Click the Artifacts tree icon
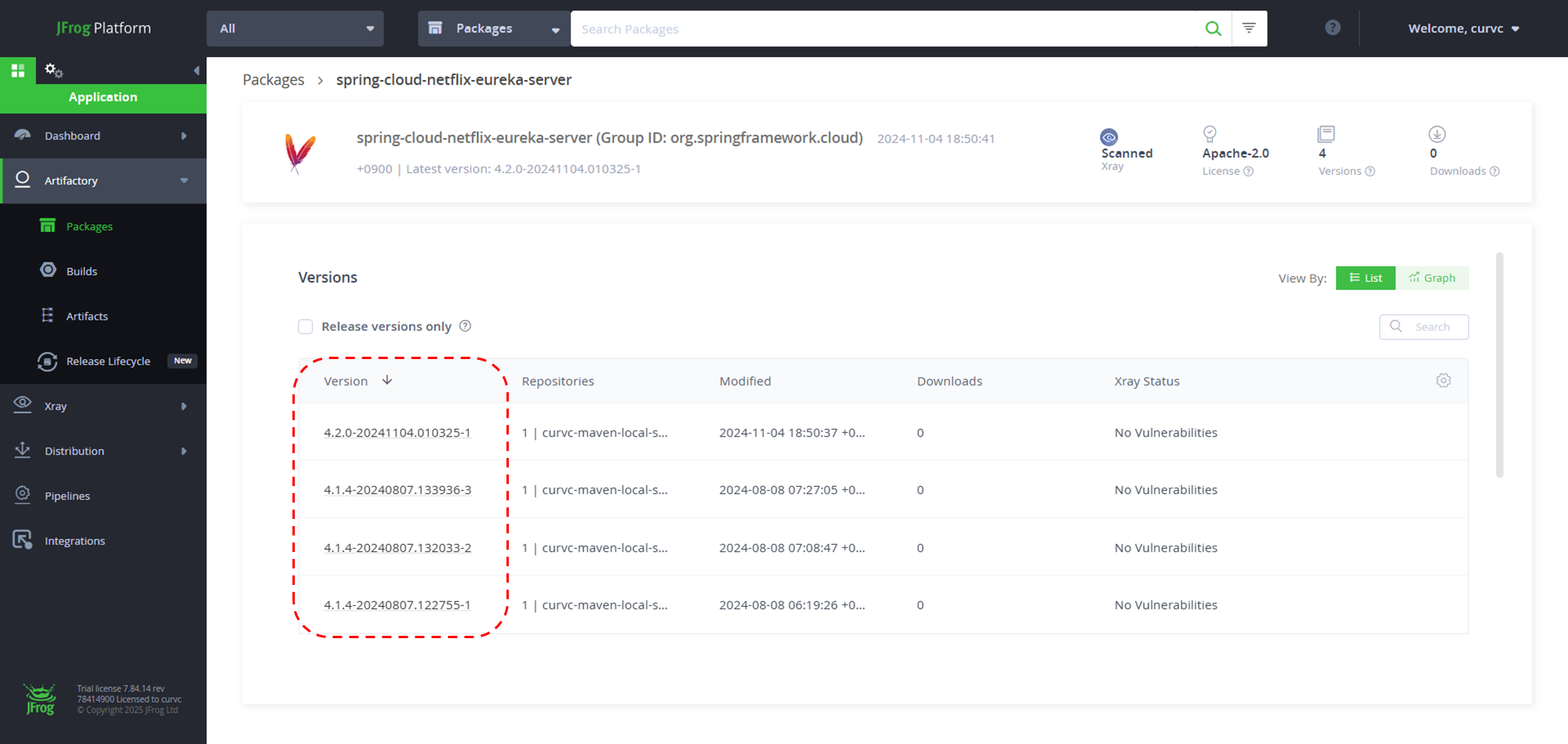1568x744 pixels. (48, 315)
